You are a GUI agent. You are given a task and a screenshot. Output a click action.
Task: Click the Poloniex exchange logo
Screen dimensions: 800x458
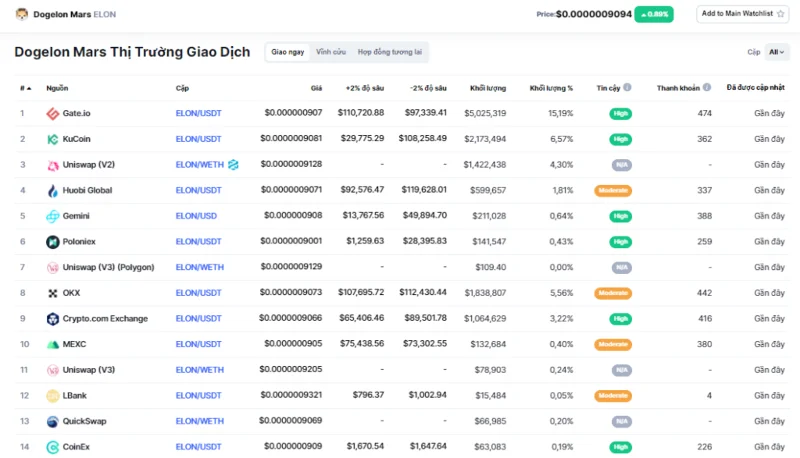point(53,242)
